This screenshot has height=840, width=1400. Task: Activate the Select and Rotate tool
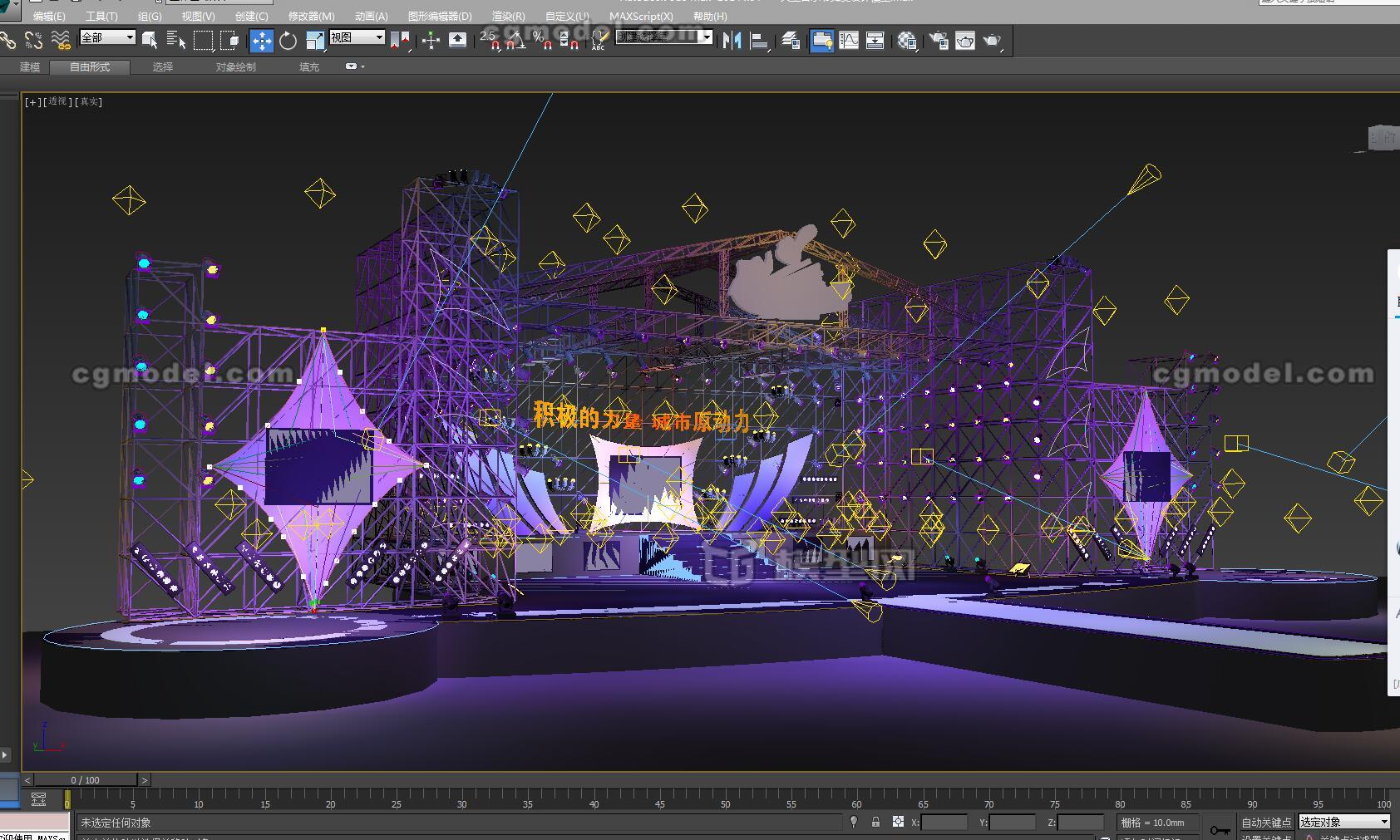tap(288, 40)
